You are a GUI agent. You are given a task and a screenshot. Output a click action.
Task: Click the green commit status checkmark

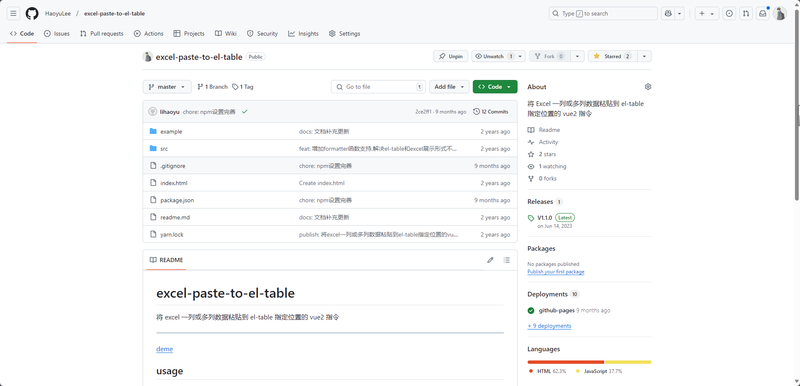click(x=245, y=112)
